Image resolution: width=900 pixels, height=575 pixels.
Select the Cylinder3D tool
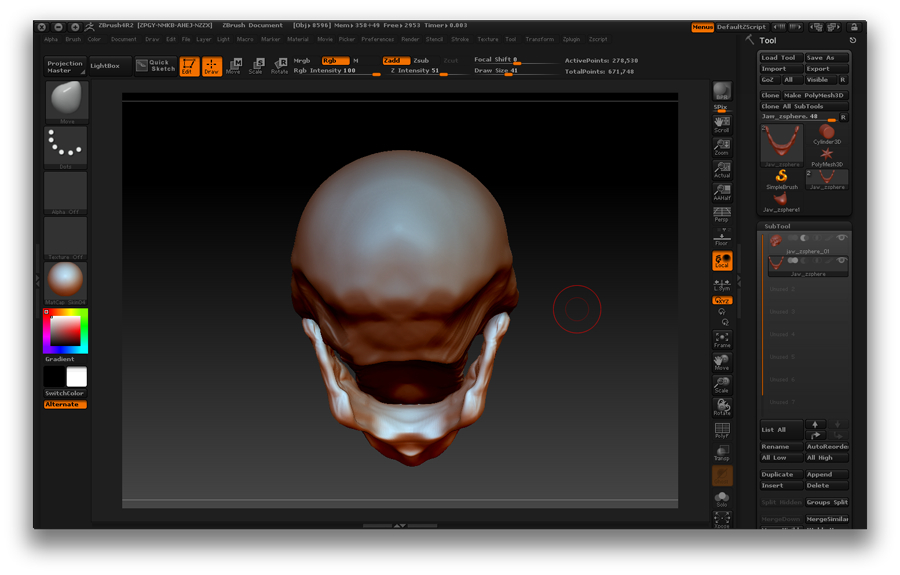827,135
